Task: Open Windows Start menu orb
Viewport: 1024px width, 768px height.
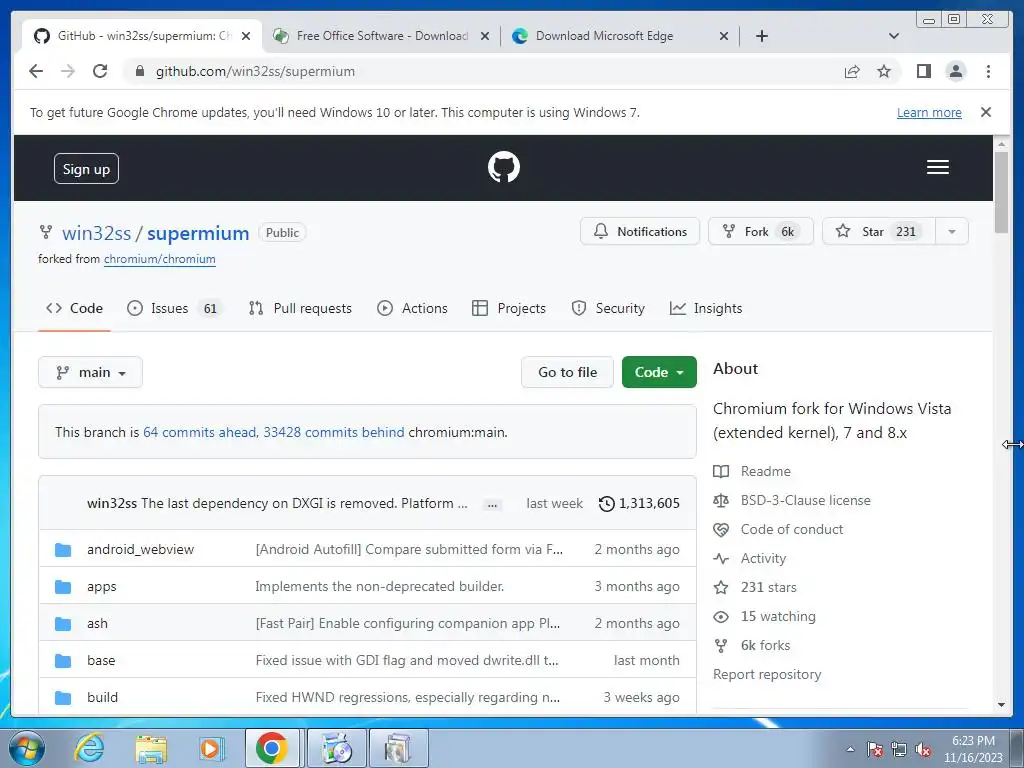Action: click(x=27, y=748)
